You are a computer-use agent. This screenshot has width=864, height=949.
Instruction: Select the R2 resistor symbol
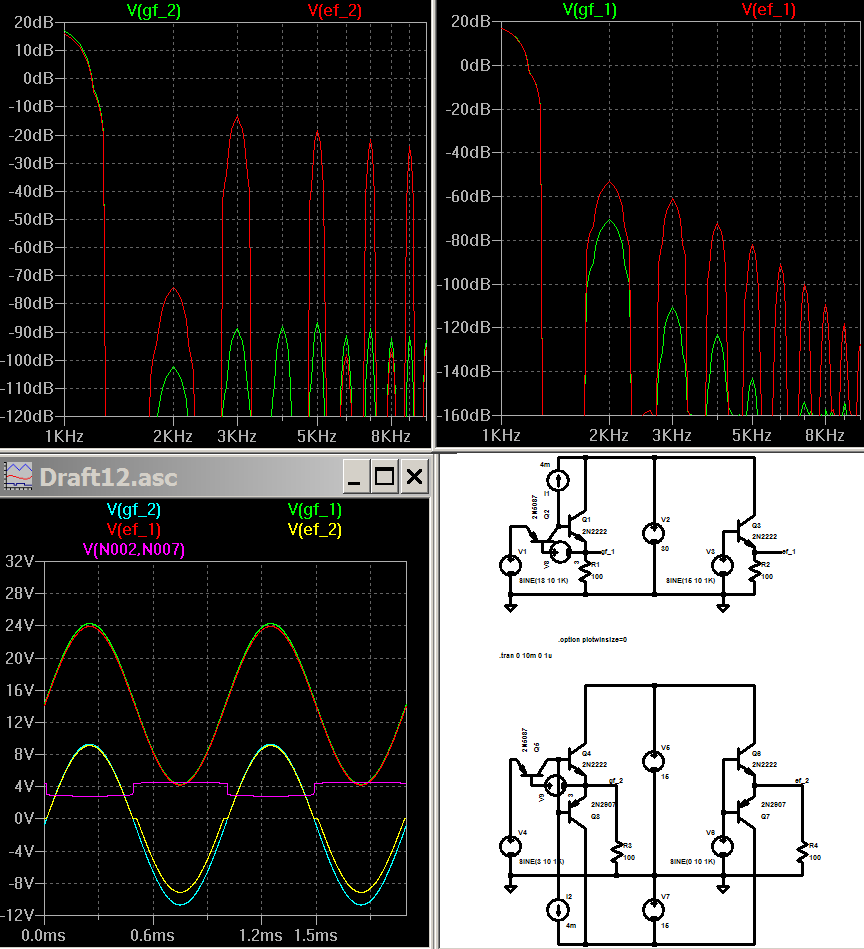click(x=754, y=571)
